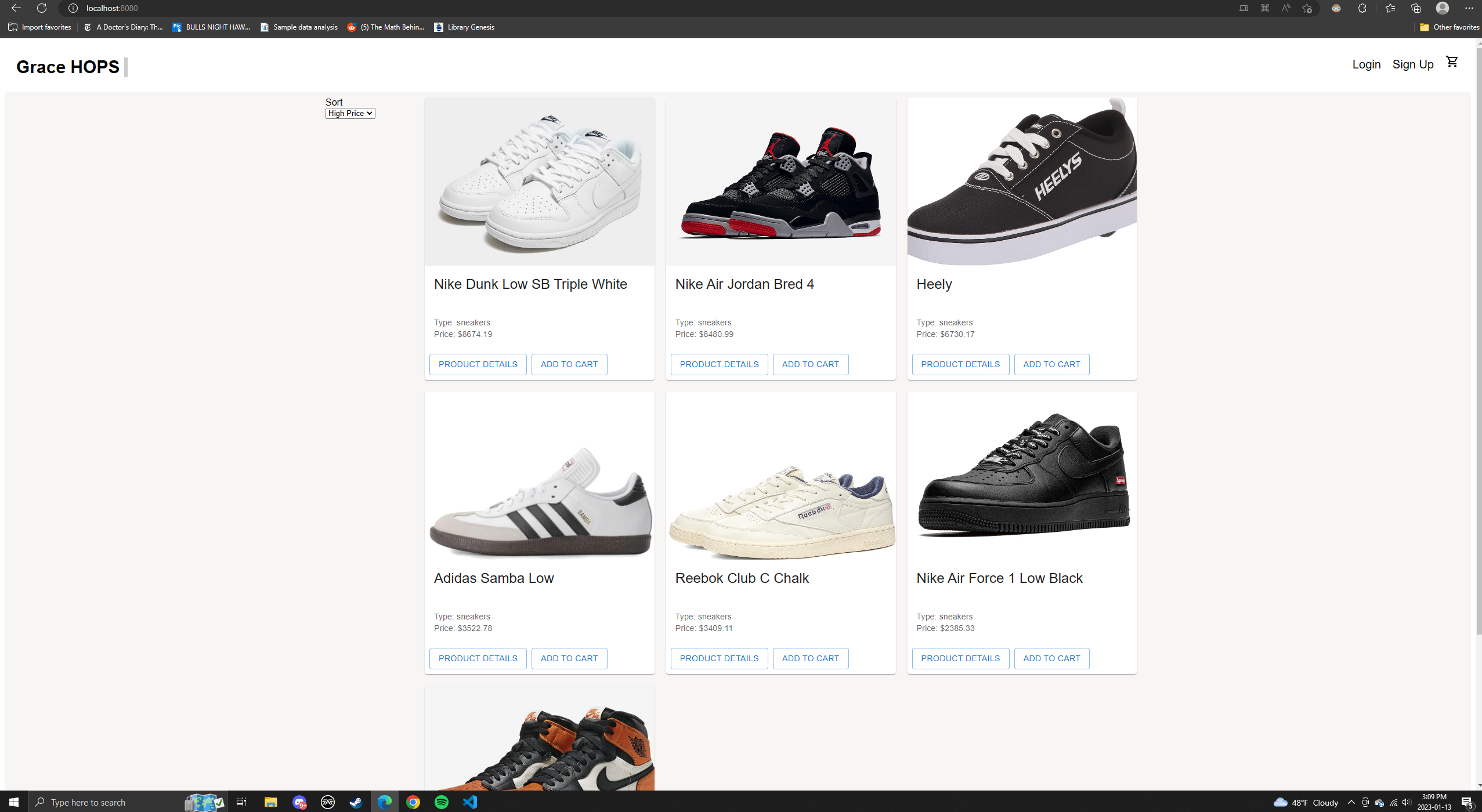Launch Steam from the taskbar
1482x812 pixels.
click(356, 802)
